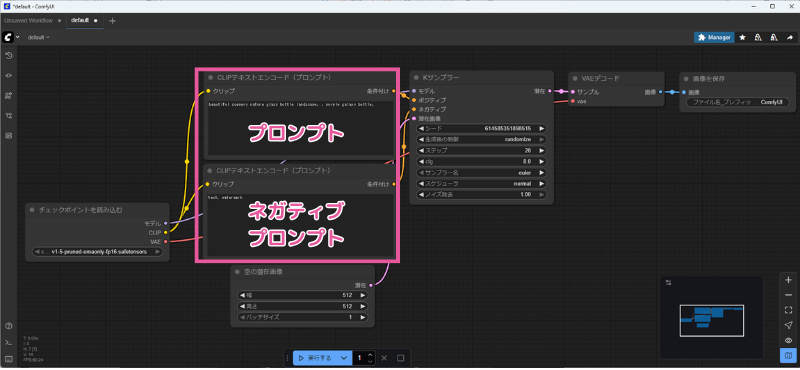Click the ComfyUI logo menu
Image resolution: width=800 pixels, height=370 pixels.
pos(8,37)
